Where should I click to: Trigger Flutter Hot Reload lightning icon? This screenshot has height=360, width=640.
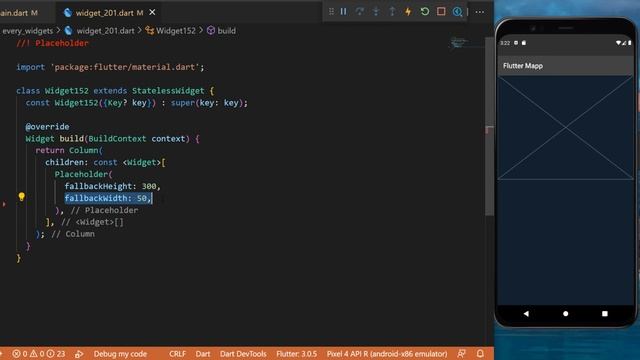click(x=408, y=11)
